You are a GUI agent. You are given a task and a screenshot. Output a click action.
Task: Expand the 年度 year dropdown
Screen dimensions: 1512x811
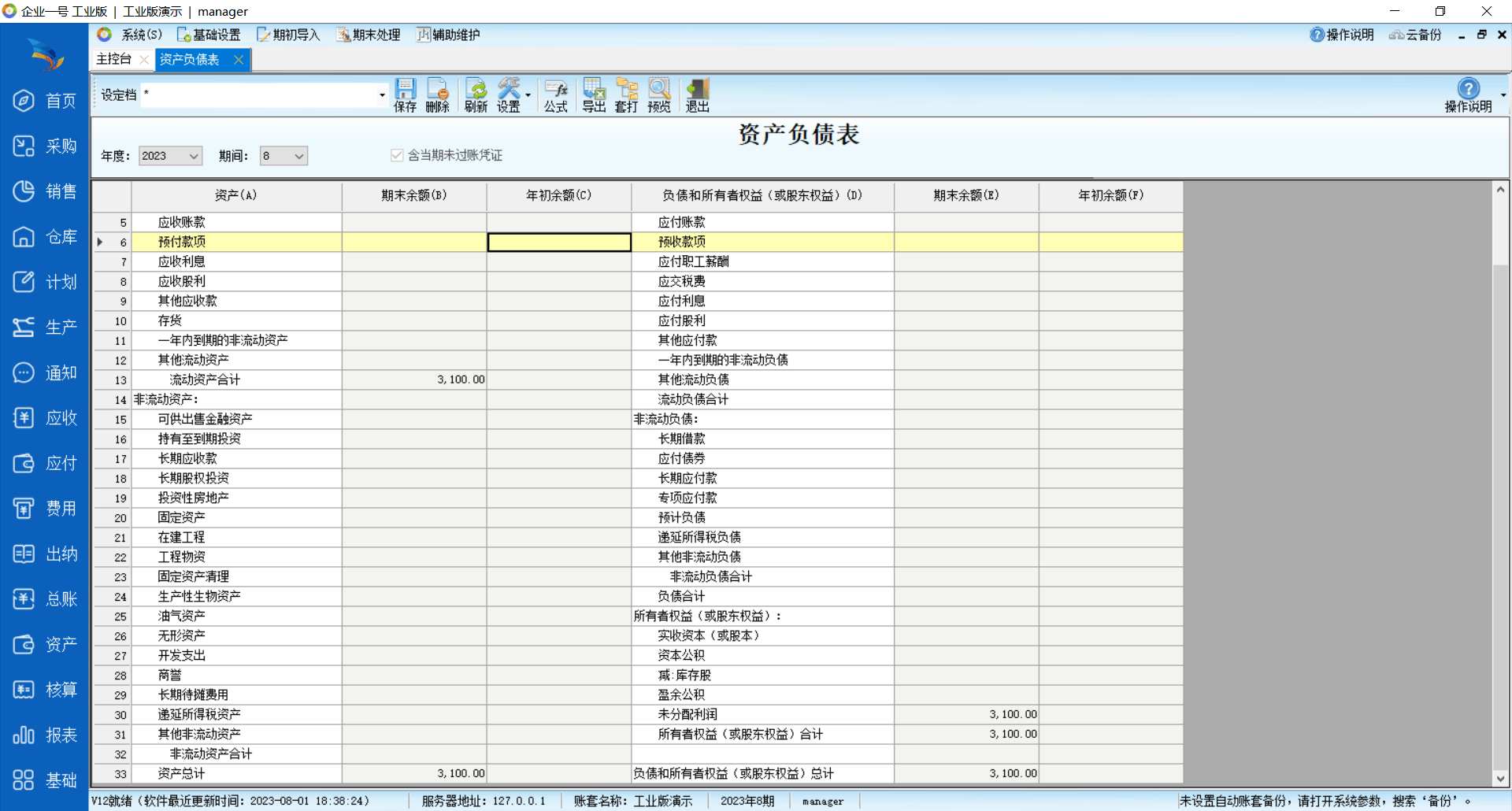193,156
